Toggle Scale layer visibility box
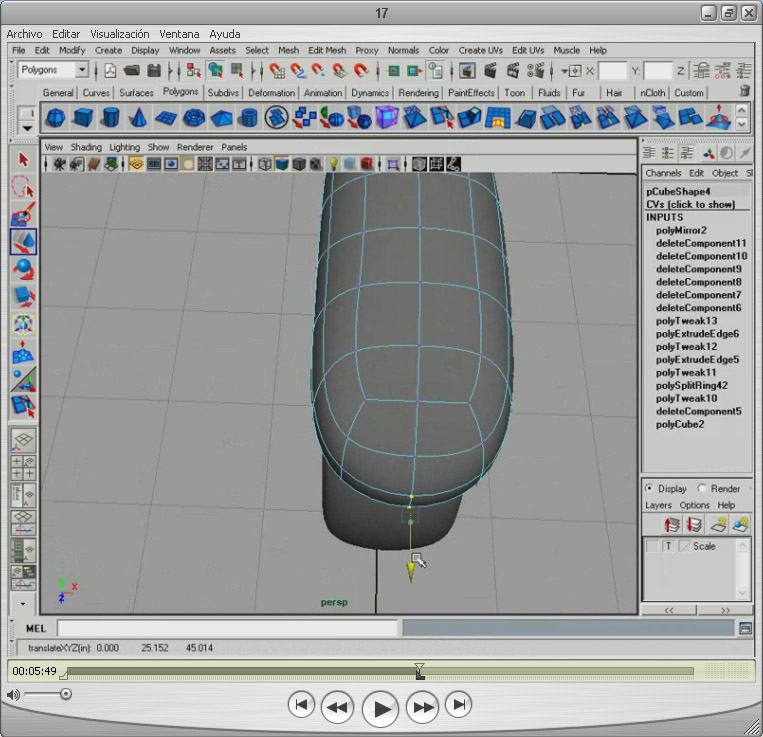 click(x=652, y=546)
